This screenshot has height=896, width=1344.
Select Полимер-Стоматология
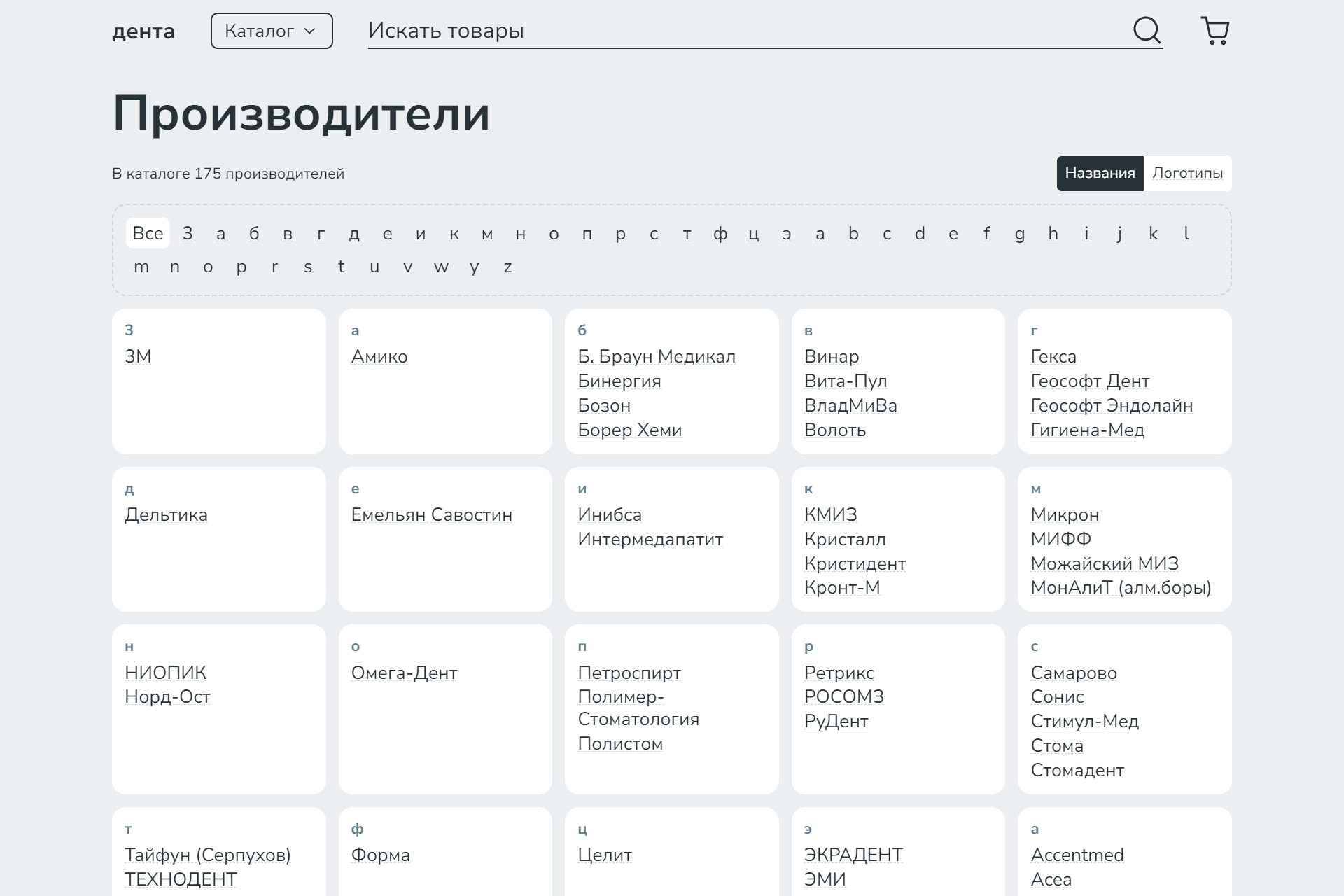638,708
